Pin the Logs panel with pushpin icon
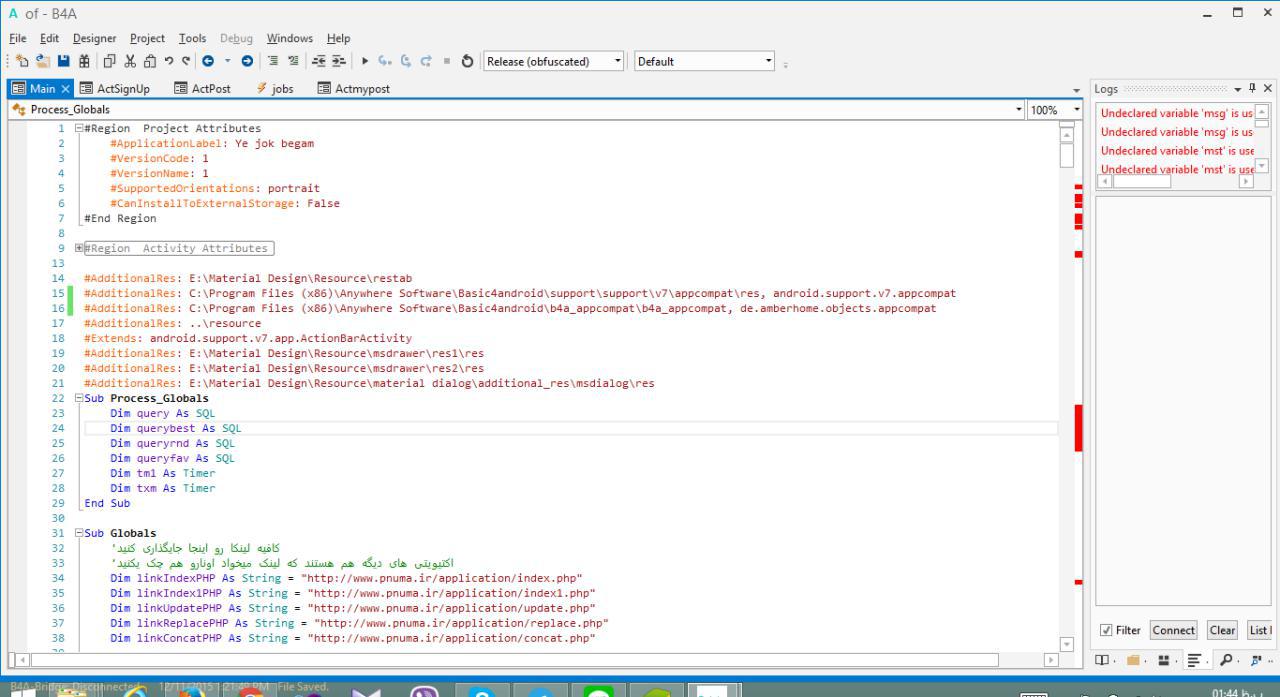 pos(1253,89)
